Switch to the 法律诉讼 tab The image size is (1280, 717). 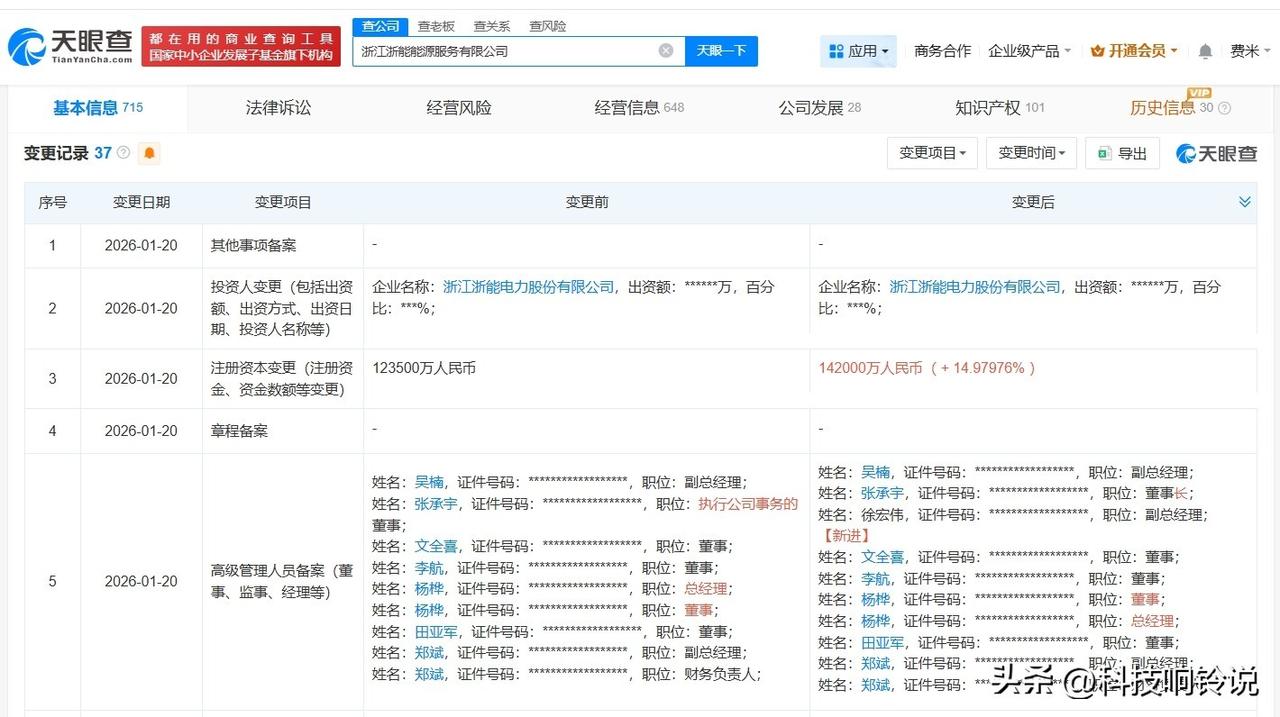(277, 107)
